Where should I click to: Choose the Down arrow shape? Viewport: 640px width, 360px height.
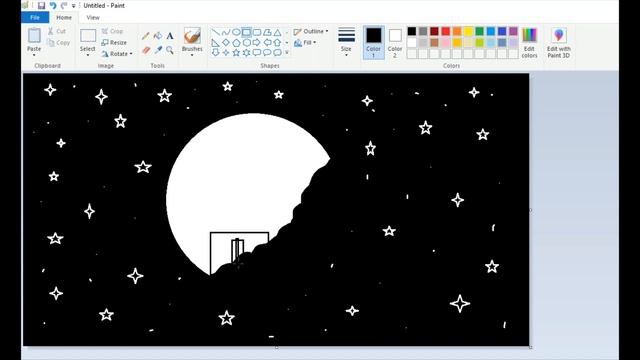[x=216, y=52]
